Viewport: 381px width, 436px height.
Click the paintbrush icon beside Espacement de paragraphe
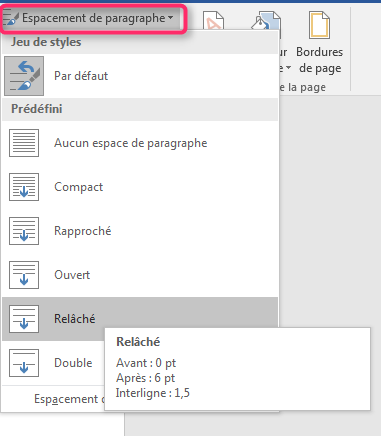(11, 18)
